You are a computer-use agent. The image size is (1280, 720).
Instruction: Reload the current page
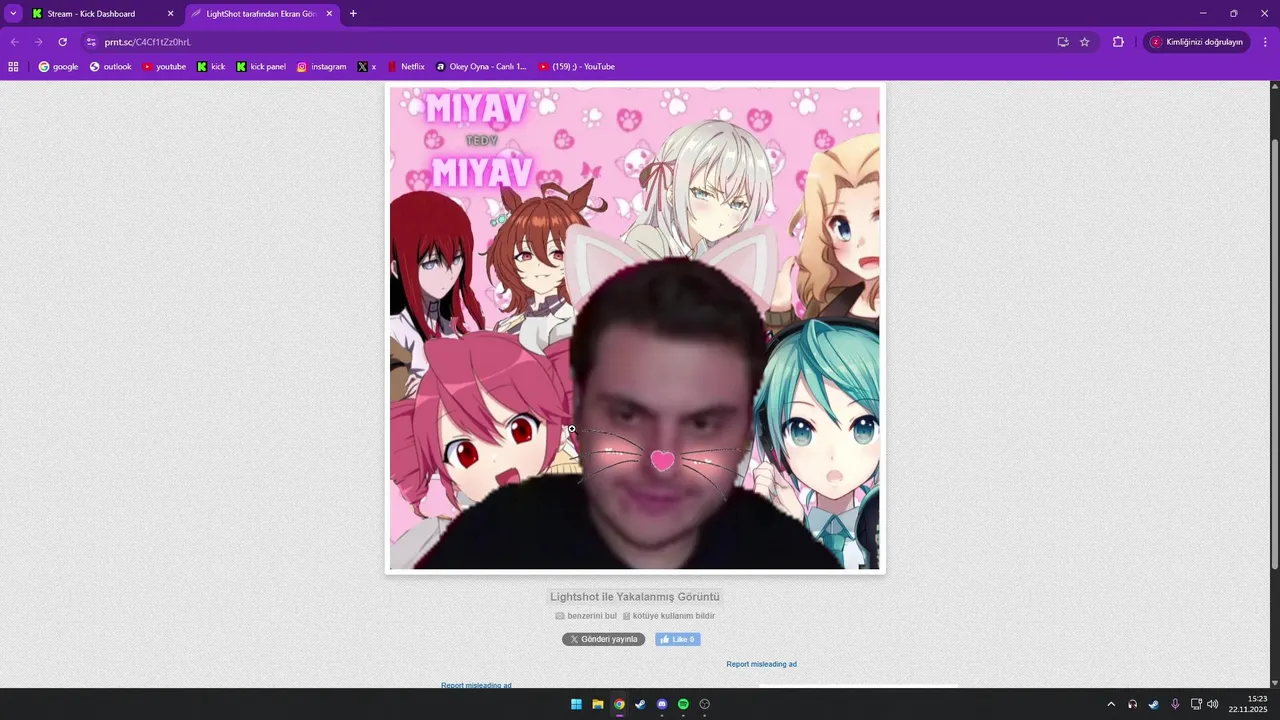[63, 42]
